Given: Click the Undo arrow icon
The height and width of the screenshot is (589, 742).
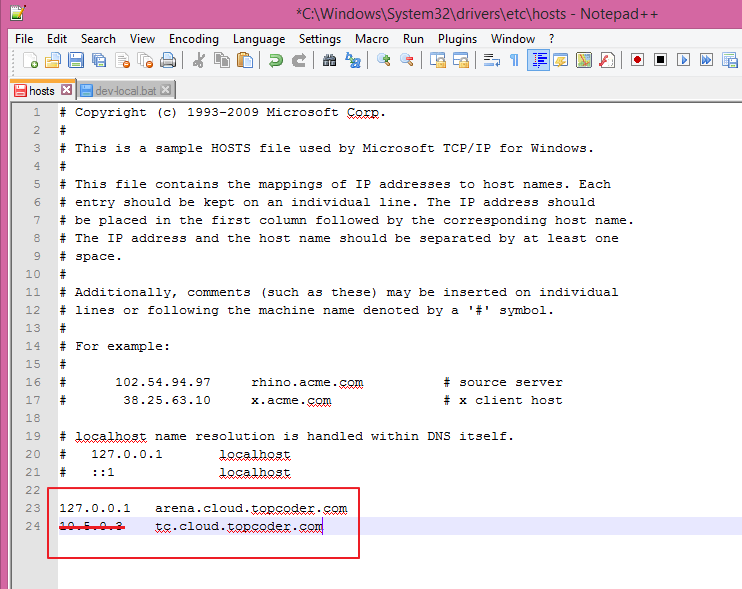Looking at the screenshot, I should 275,60.
